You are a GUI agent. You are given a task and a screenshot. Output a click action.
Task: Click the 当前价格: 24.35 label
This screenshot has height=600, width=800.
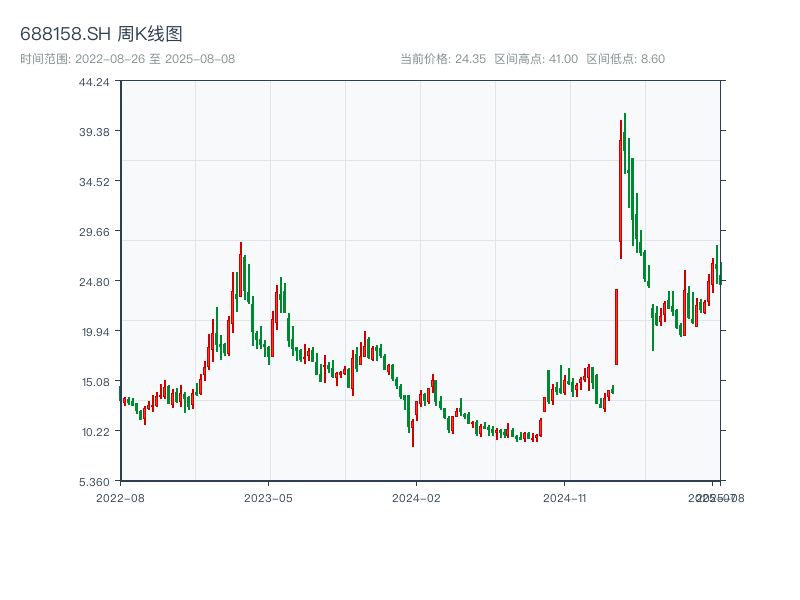tap(443, 59)
